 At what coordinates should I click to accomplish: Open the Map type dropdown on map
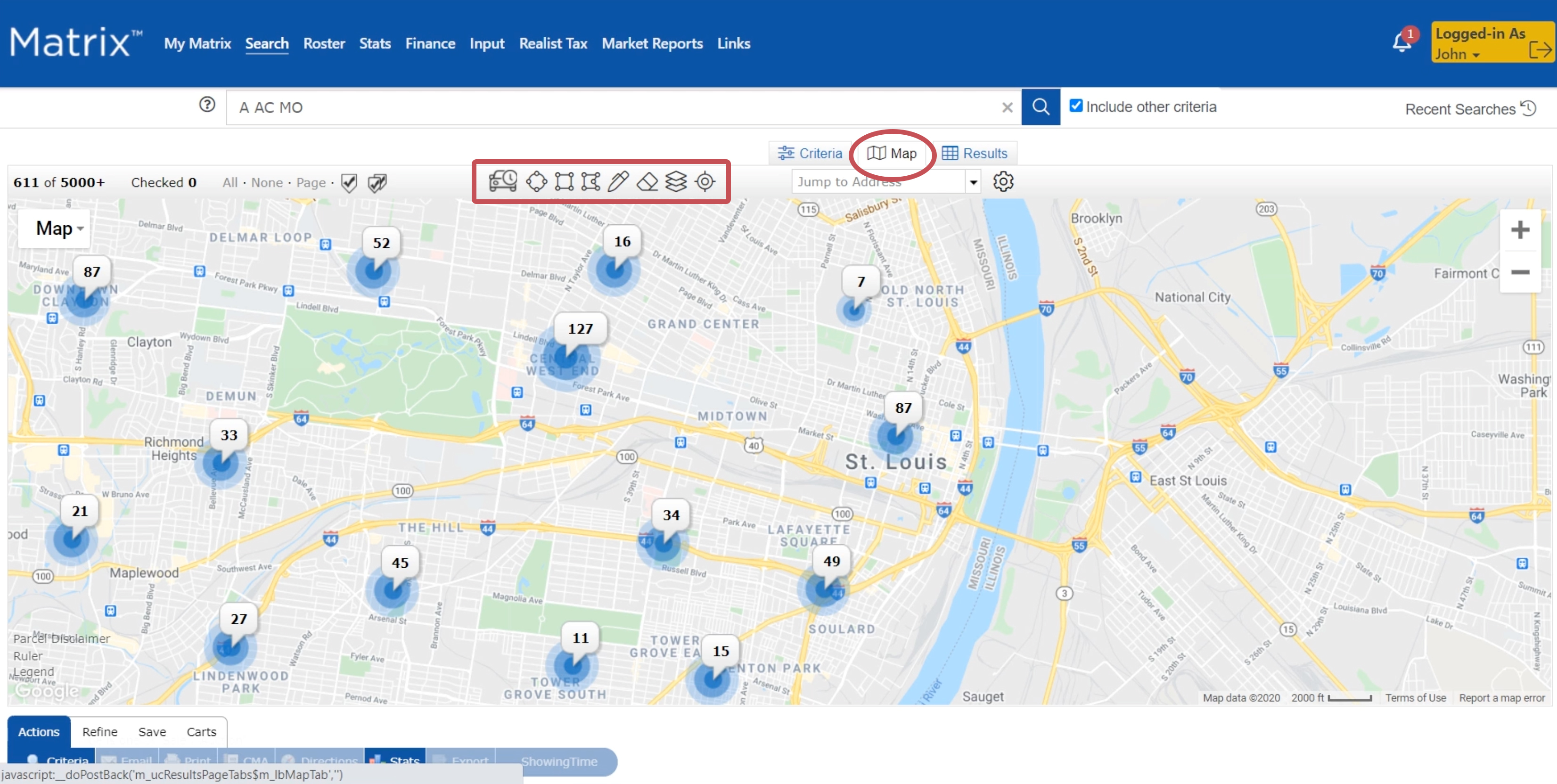point(58,229)
